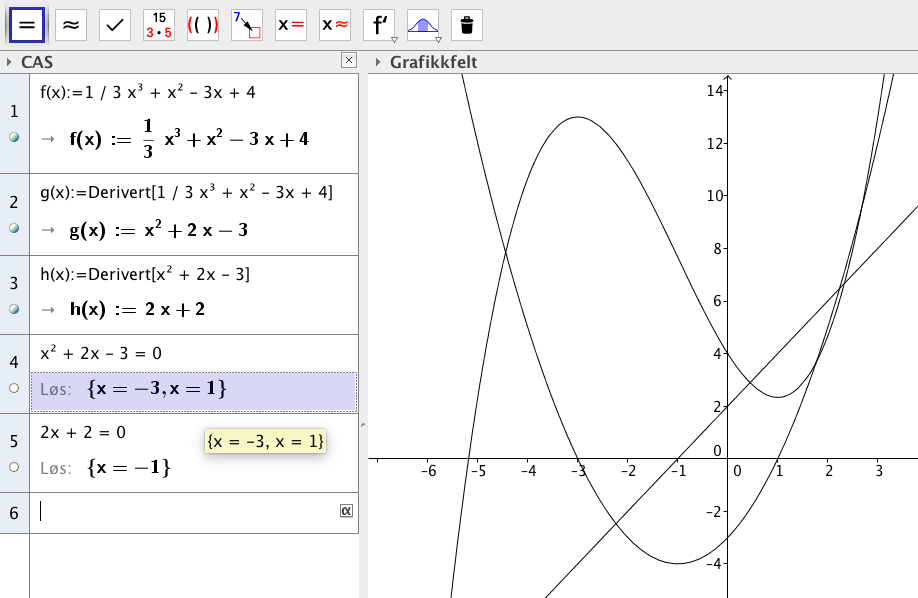Toggle visibility of f(x) in row 1
The height and width of the screenshot is (598, 918).
14,137
